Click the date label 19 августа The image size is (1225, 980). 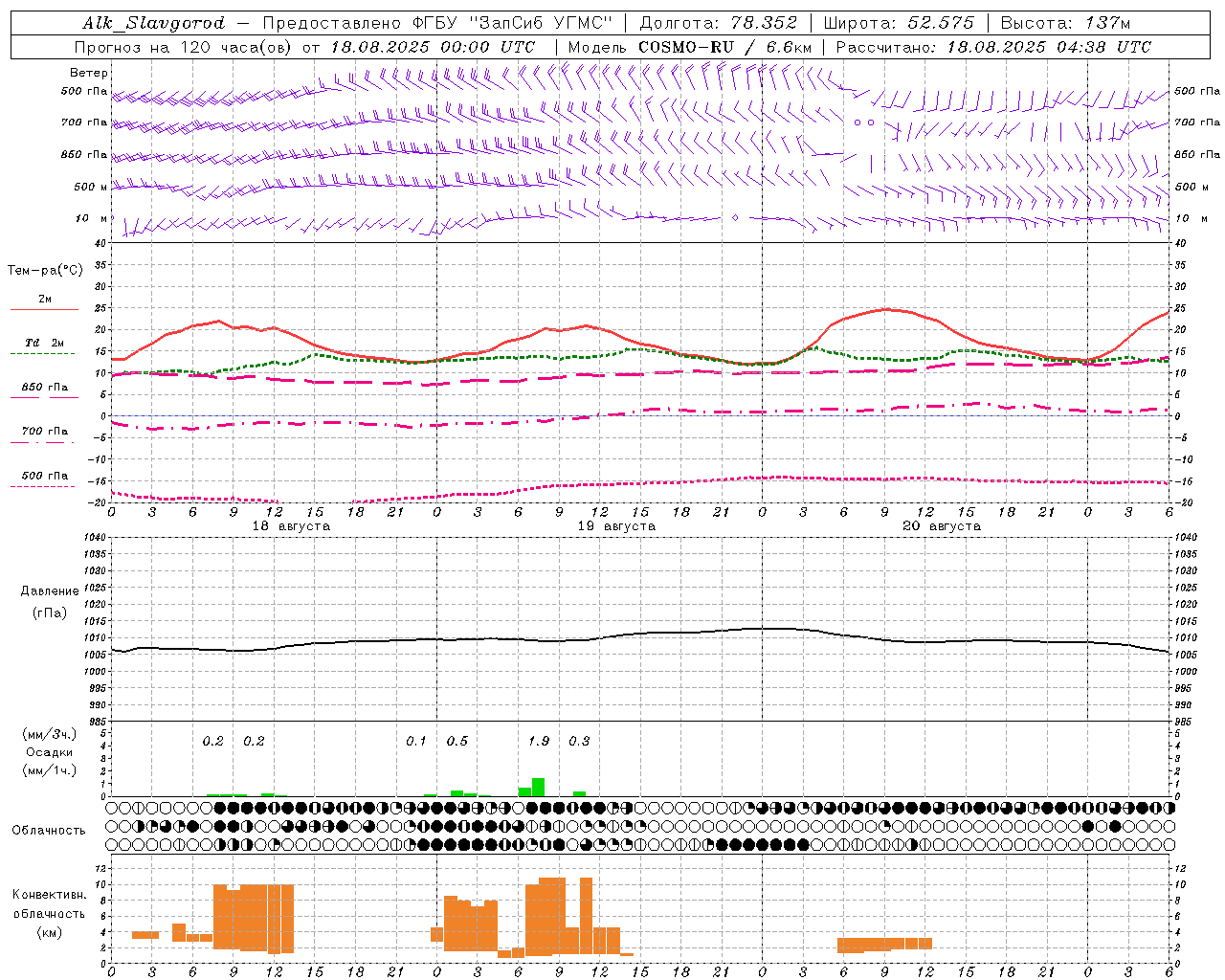coord(616,526)
